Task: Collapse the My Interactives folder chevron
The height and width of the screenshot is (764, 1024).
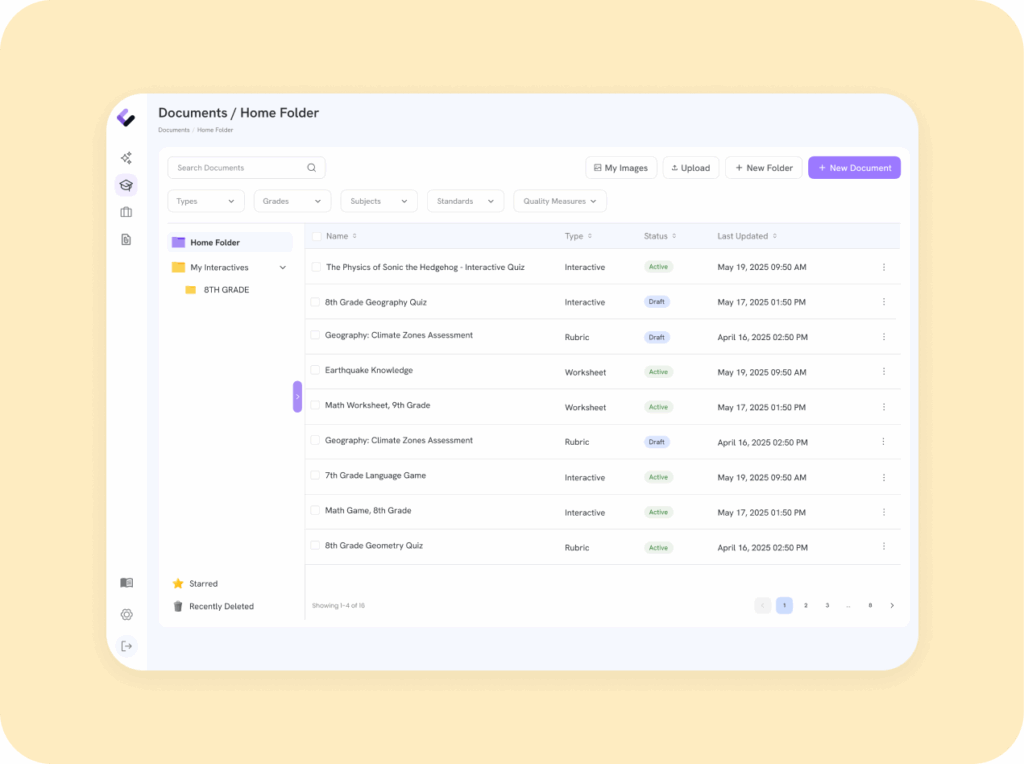Action: [x=283, y=268]
